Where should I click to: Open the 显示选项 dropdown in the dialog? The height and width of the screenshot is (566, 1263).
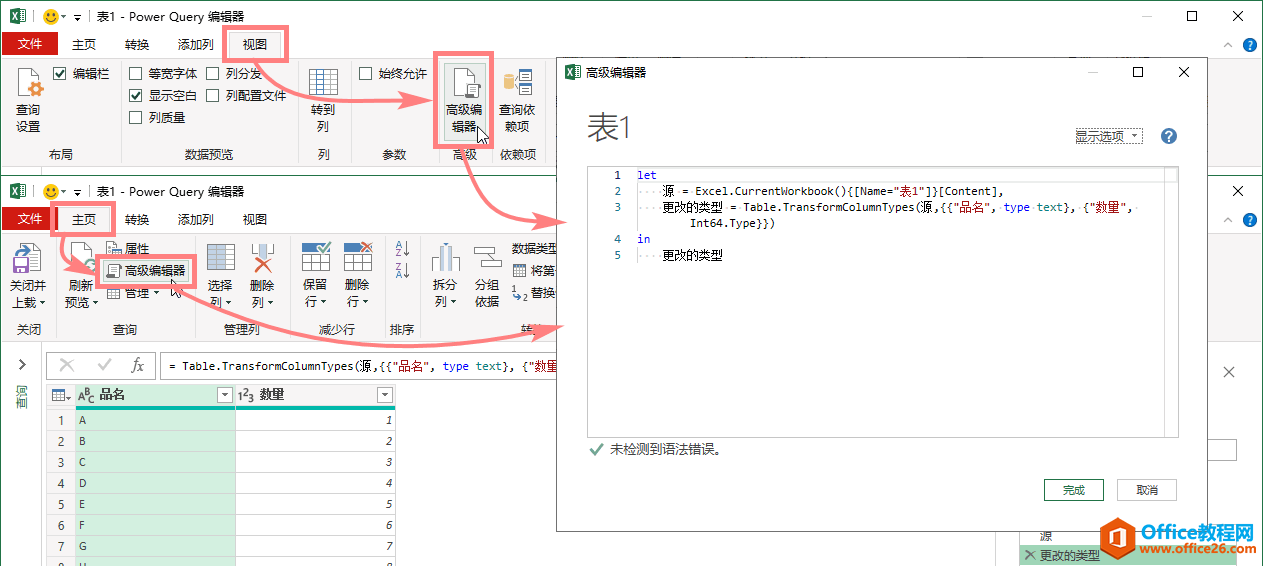click(x=1108, y=136)
